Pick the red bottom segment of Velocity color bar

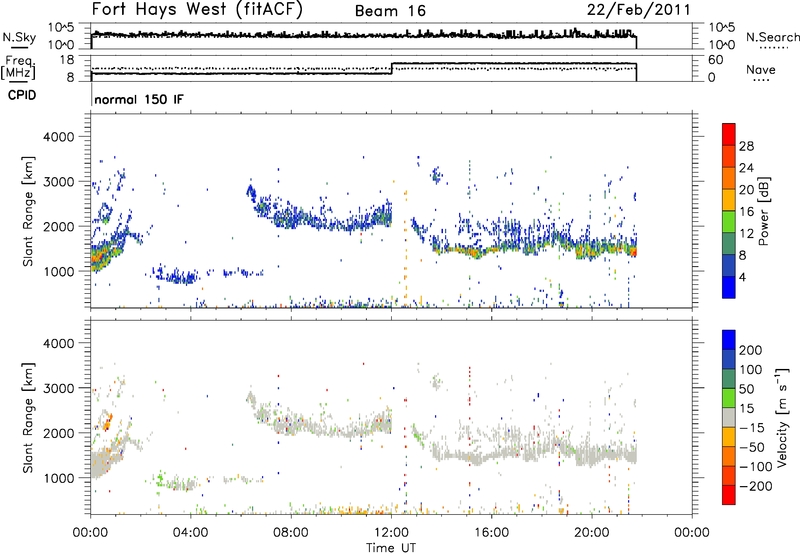point(729,495)
